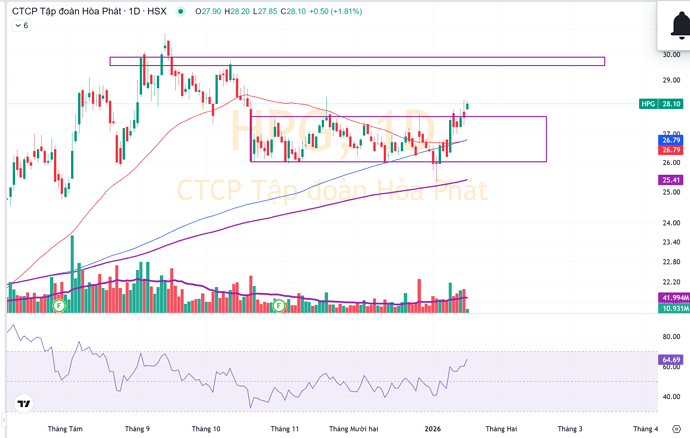Viewport: 690px width, 438px height.
Task: Click the 24.00 price axis level
Action: [672, 223]
